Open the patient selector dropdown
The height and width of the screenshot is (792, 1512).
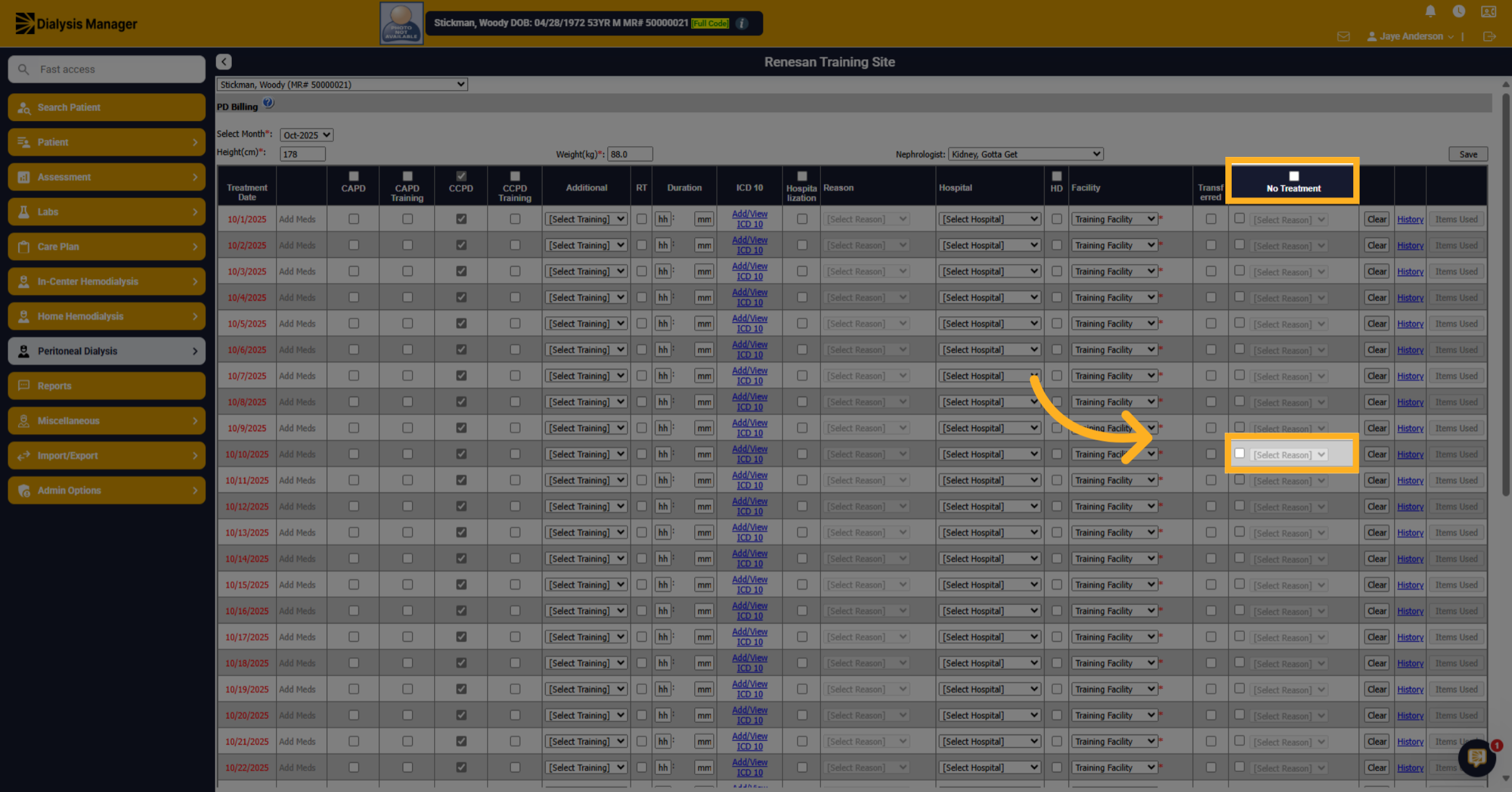pos(342,84)
